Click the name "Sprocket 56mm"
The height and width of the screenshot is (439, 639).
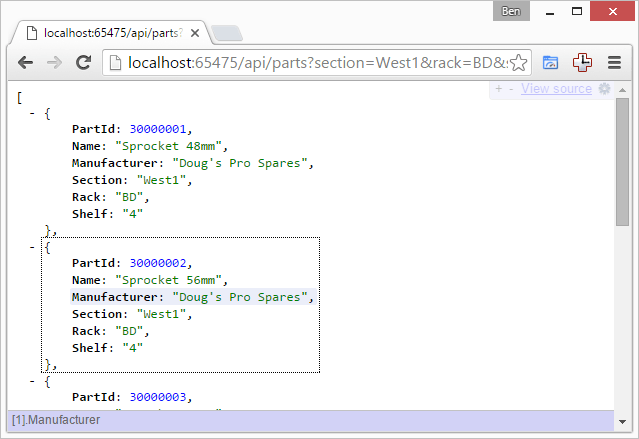tap(168, 280)
